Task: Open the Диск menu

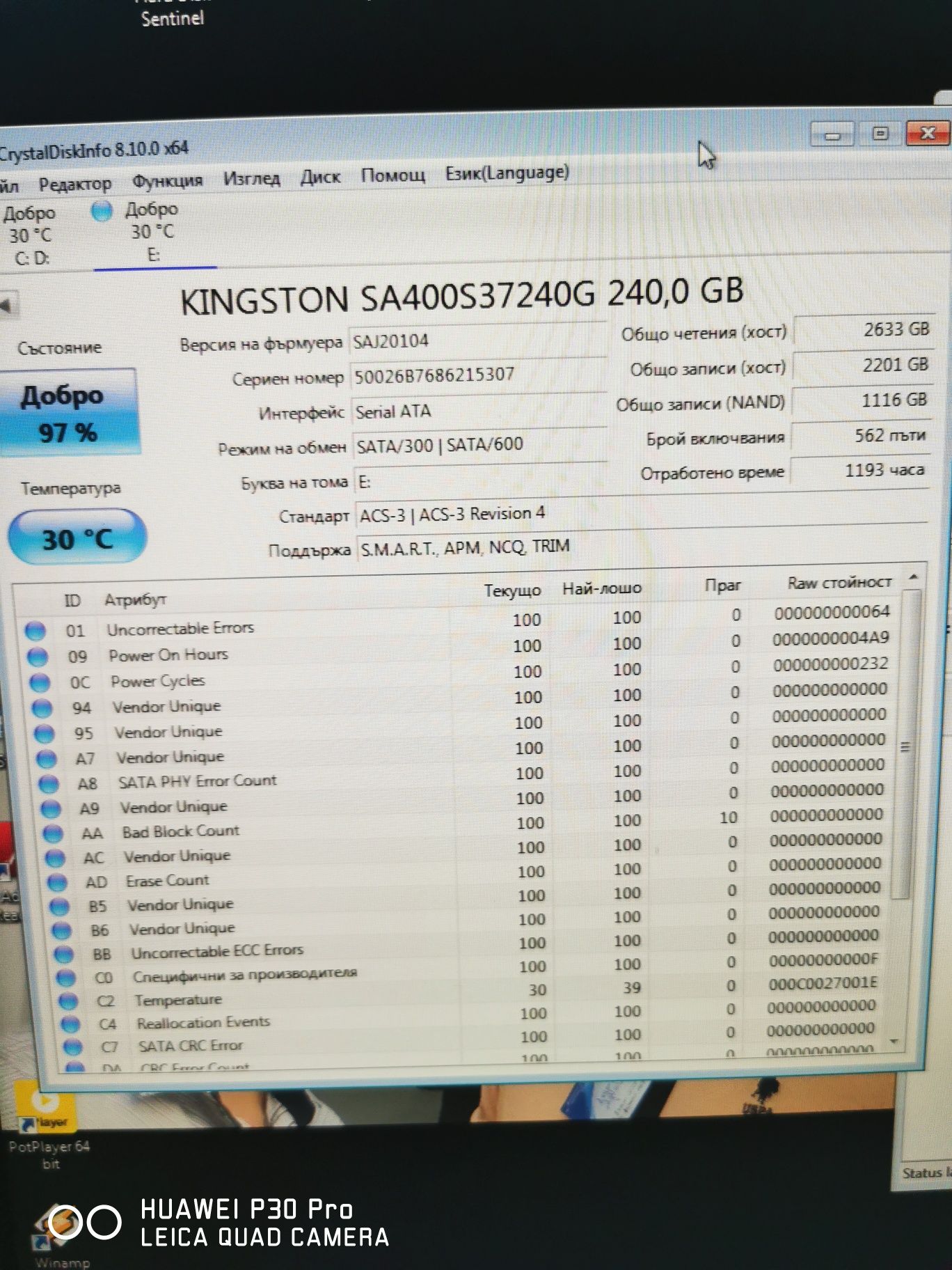Action: [x=320, y=177]
